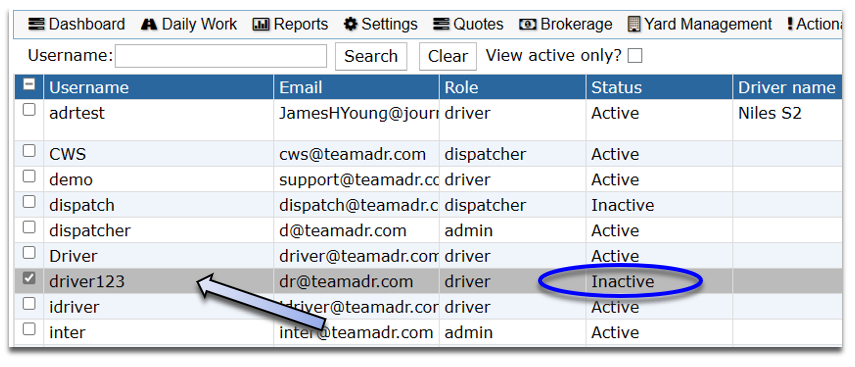Click the Brokerage money icon
The height and width of the screenshot is (367, 855).
[528, 25]
